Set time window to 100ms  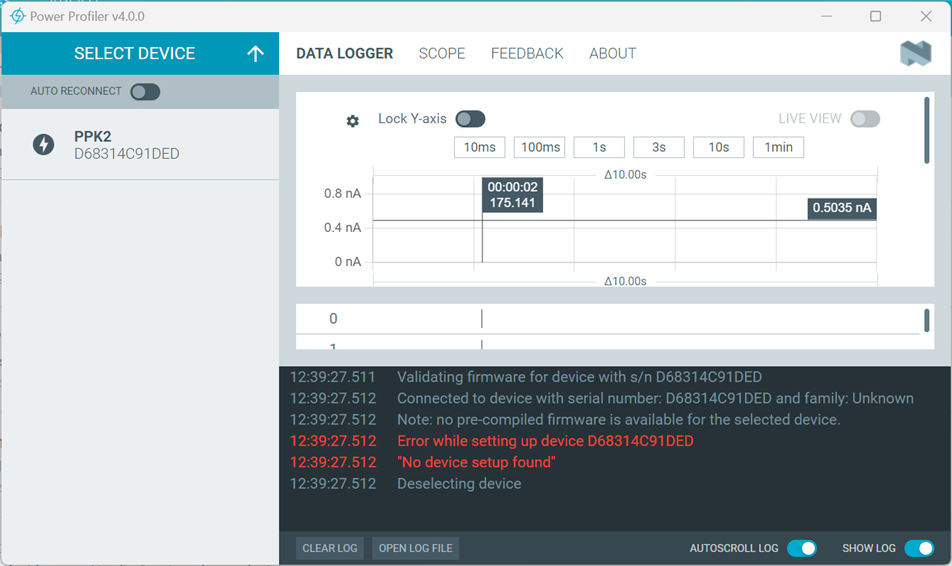540,148
